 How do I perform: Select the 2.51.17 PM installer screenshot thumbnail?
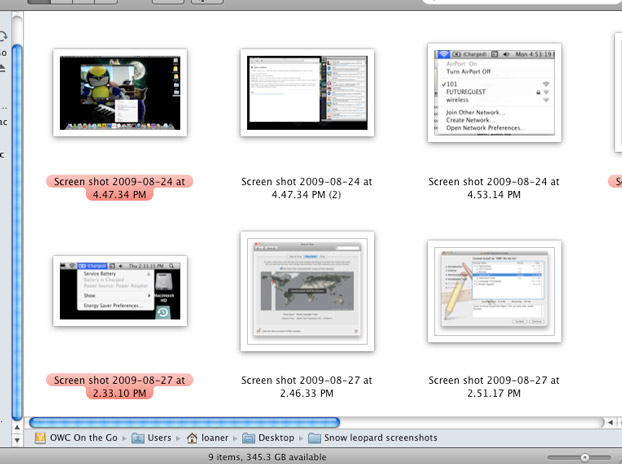click(494, 291)
